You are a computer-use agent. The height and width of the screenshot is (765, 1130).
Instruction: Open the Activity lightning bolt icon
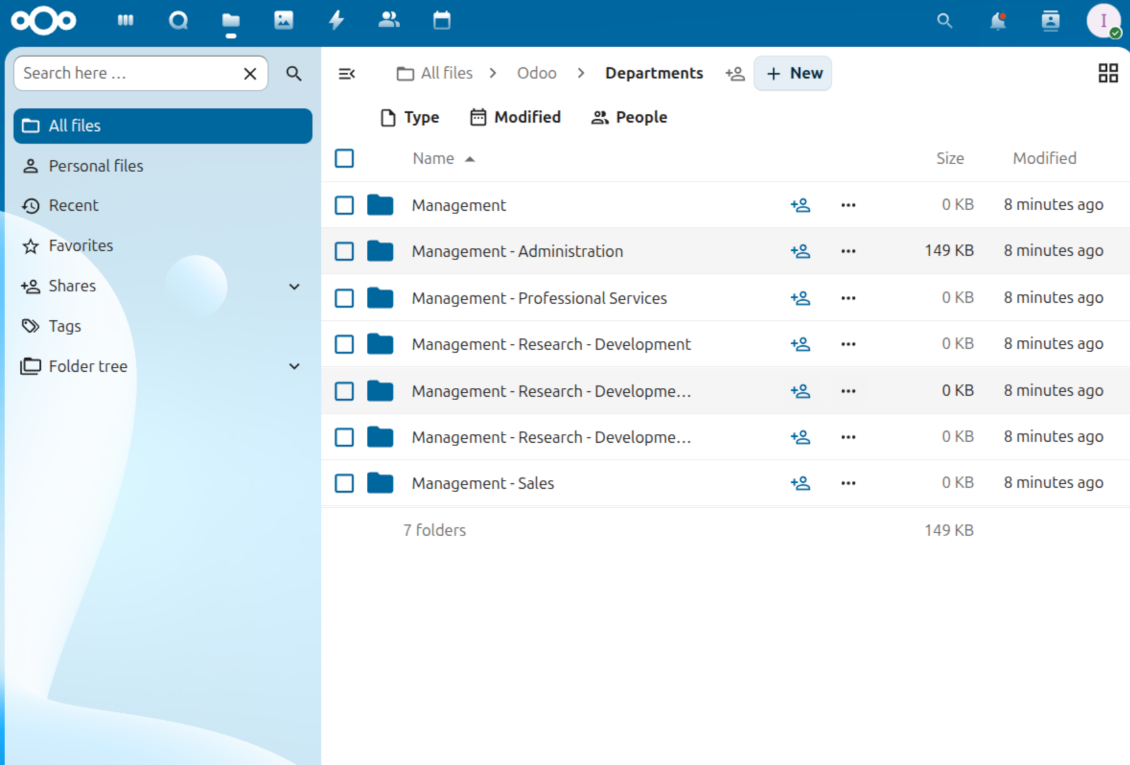[336, 20]
